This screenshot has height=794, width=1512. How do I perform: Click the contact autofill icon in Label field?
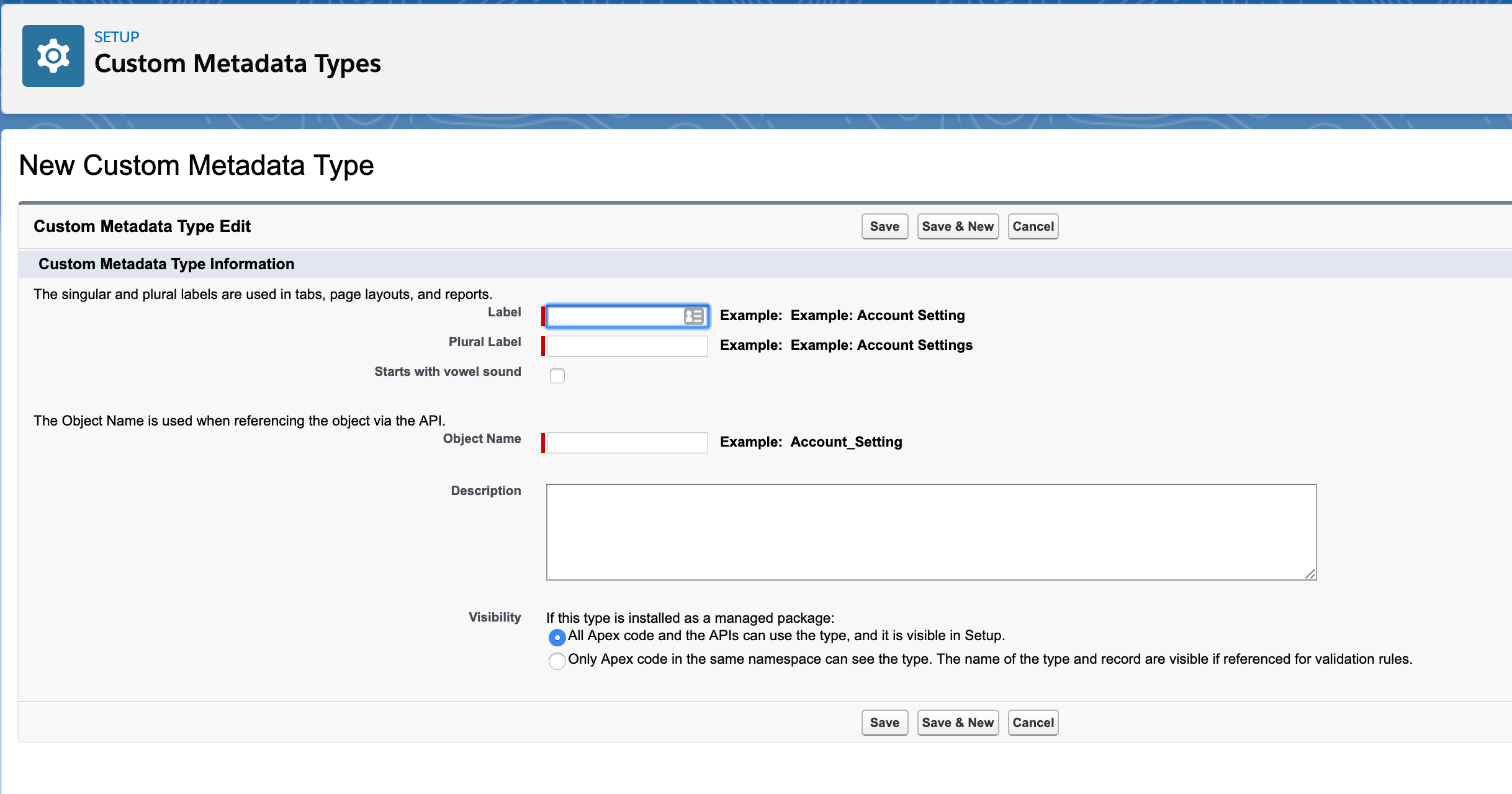point(694,316)
